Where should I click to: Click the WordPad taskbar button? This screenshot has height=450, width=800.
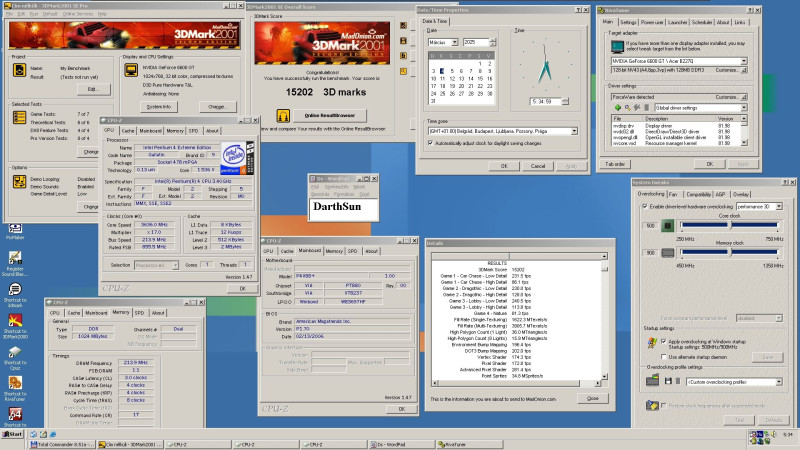coord(401,444)
